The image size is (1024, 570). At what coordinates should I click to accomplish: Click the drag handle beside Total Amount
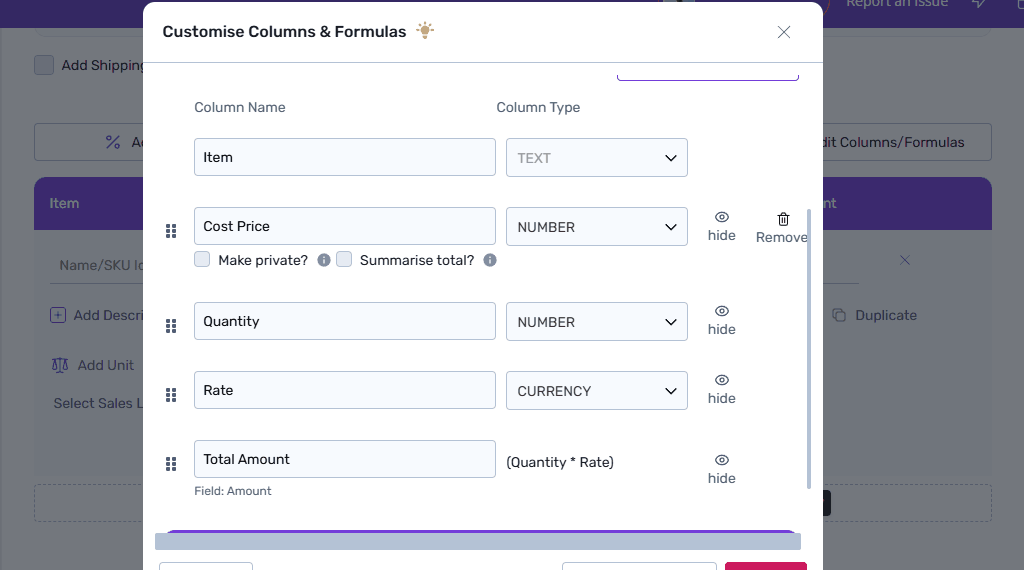[x=171, y=464]
